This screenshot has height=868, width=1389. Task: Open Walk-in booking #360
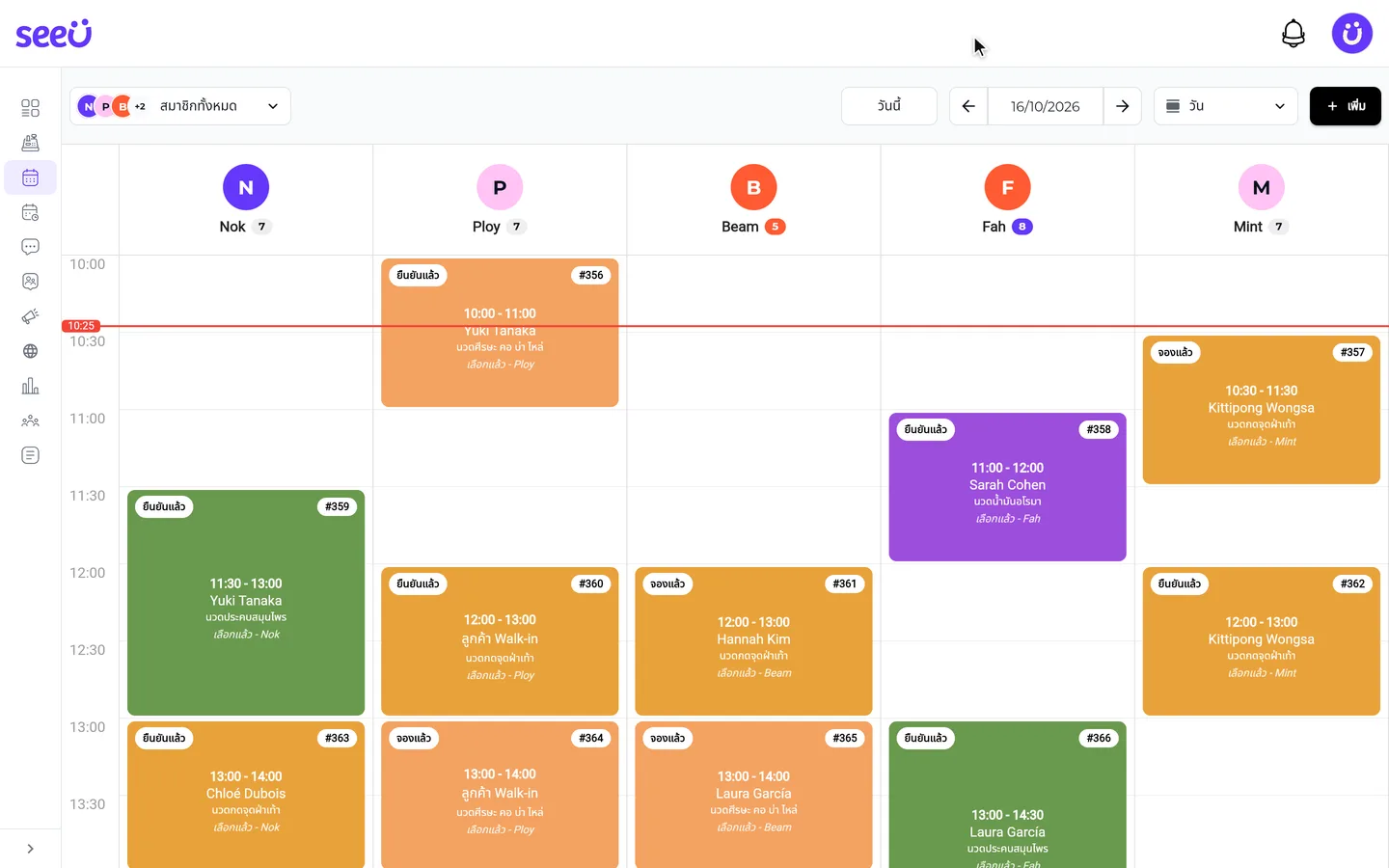pos(500,641)
